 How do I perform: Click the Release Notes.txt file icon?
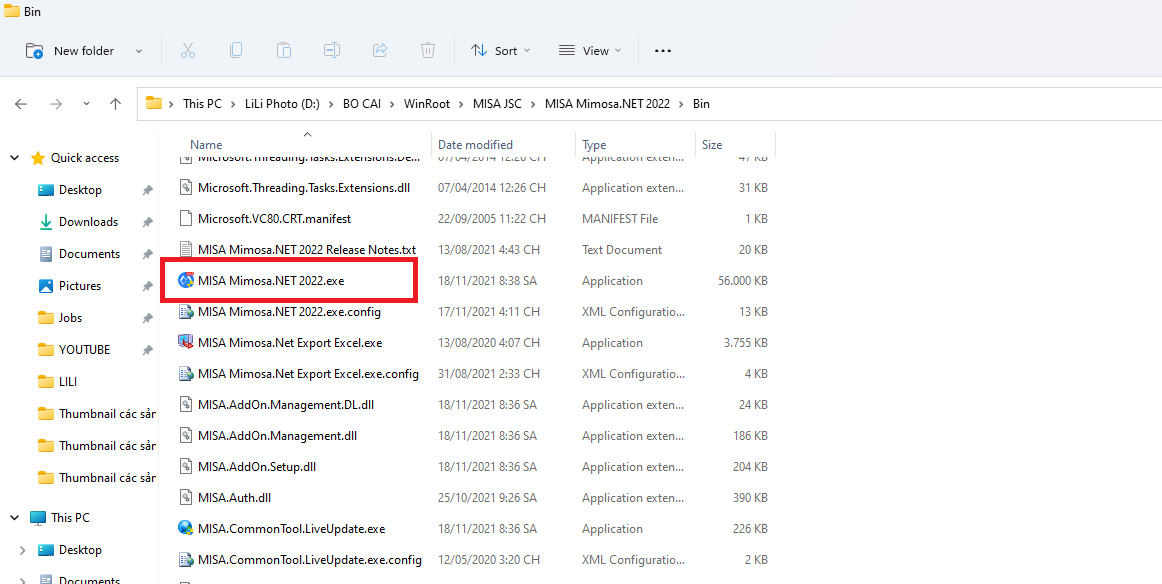click(185, 250)
